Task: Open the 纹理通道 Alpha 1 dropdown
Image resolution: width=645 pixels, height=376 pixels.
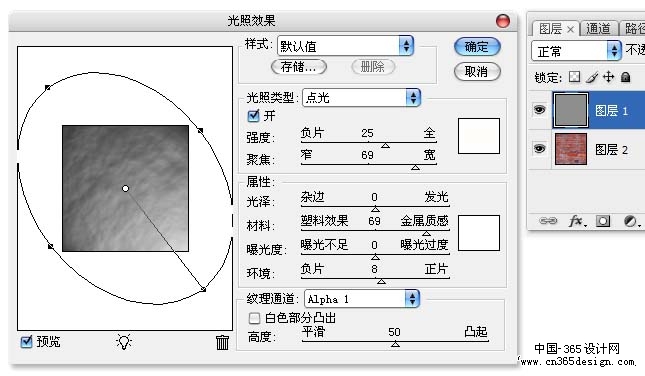Action: (x=362, y=299)
